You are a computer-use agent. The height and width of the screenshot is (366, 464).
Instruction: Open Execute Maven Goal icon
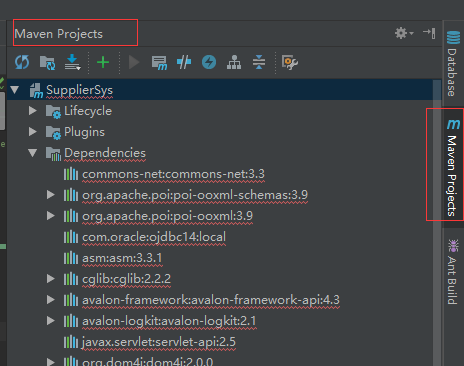pyautogui.click(x=159, y=63)
